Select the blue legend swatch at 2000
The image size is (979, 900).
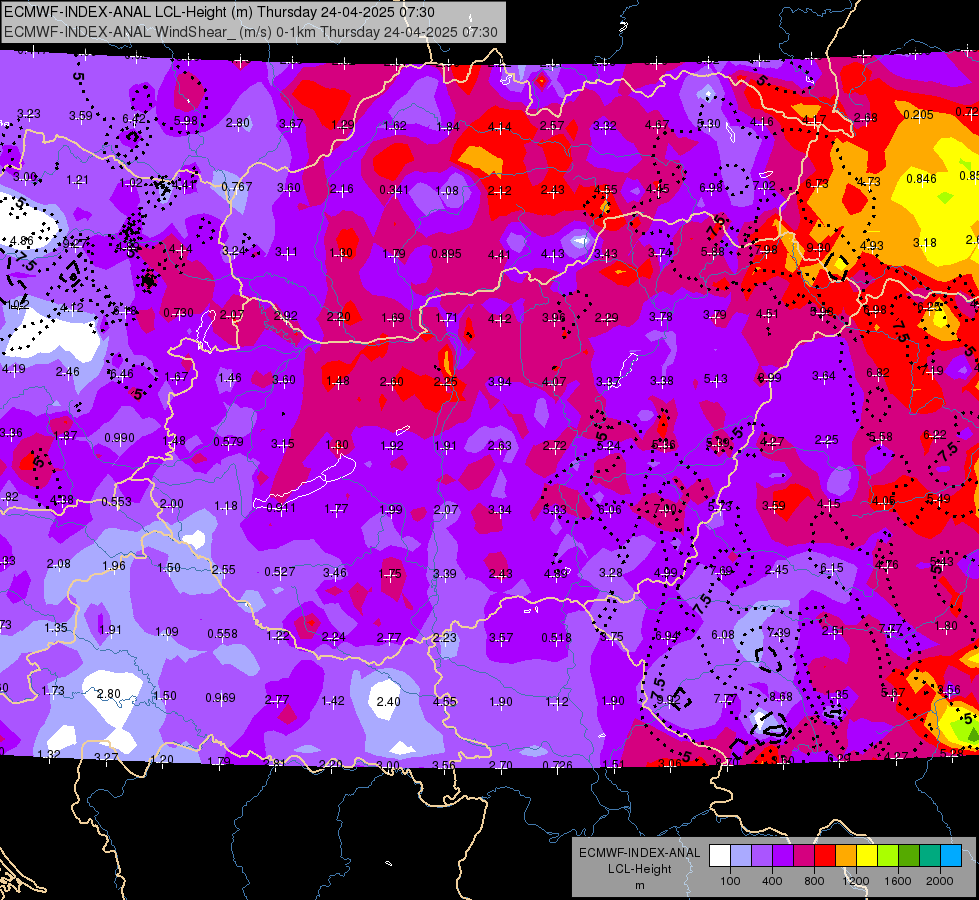tap(951, 856)
